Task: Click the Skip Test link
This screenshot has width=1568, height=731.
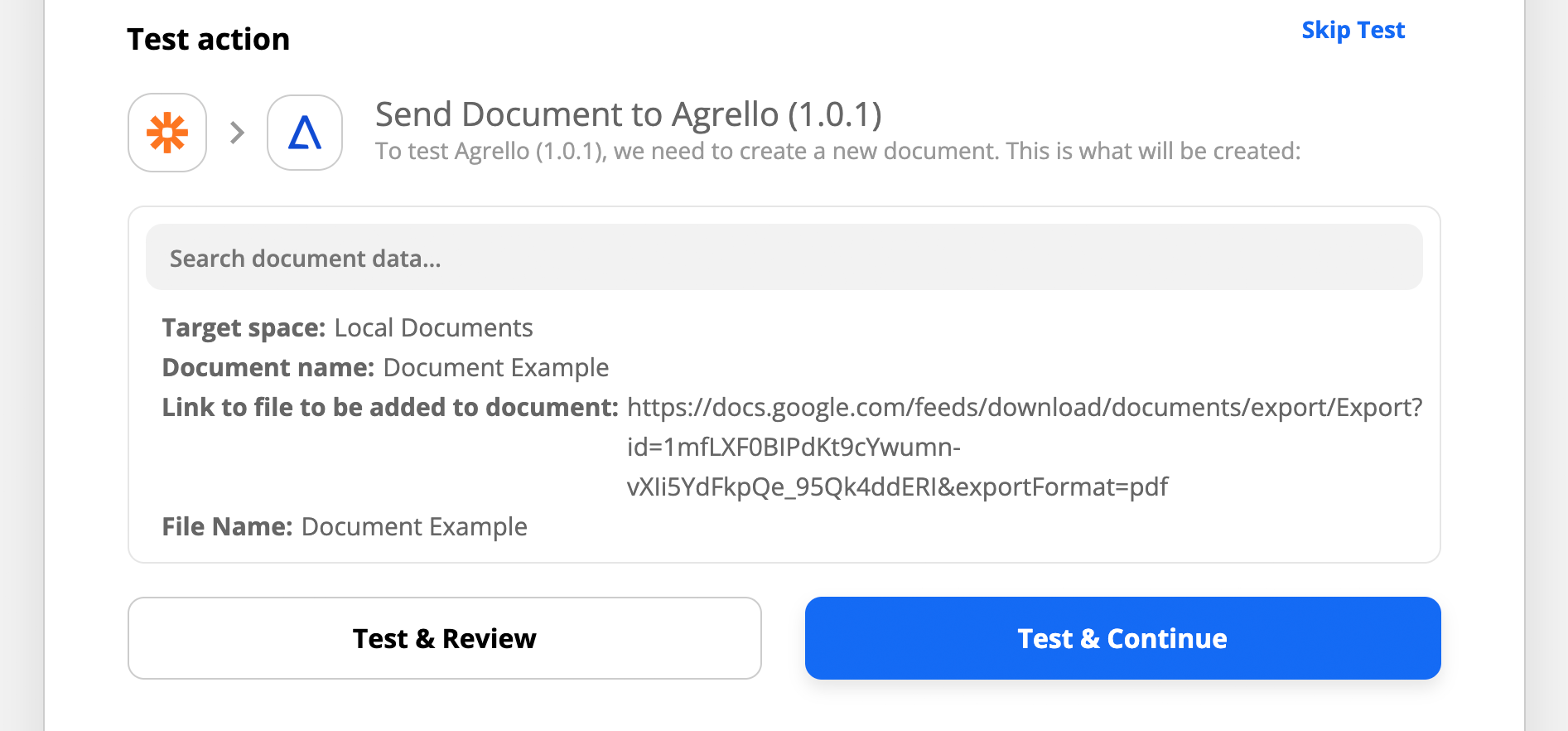Action: (x=1353, y=30)
